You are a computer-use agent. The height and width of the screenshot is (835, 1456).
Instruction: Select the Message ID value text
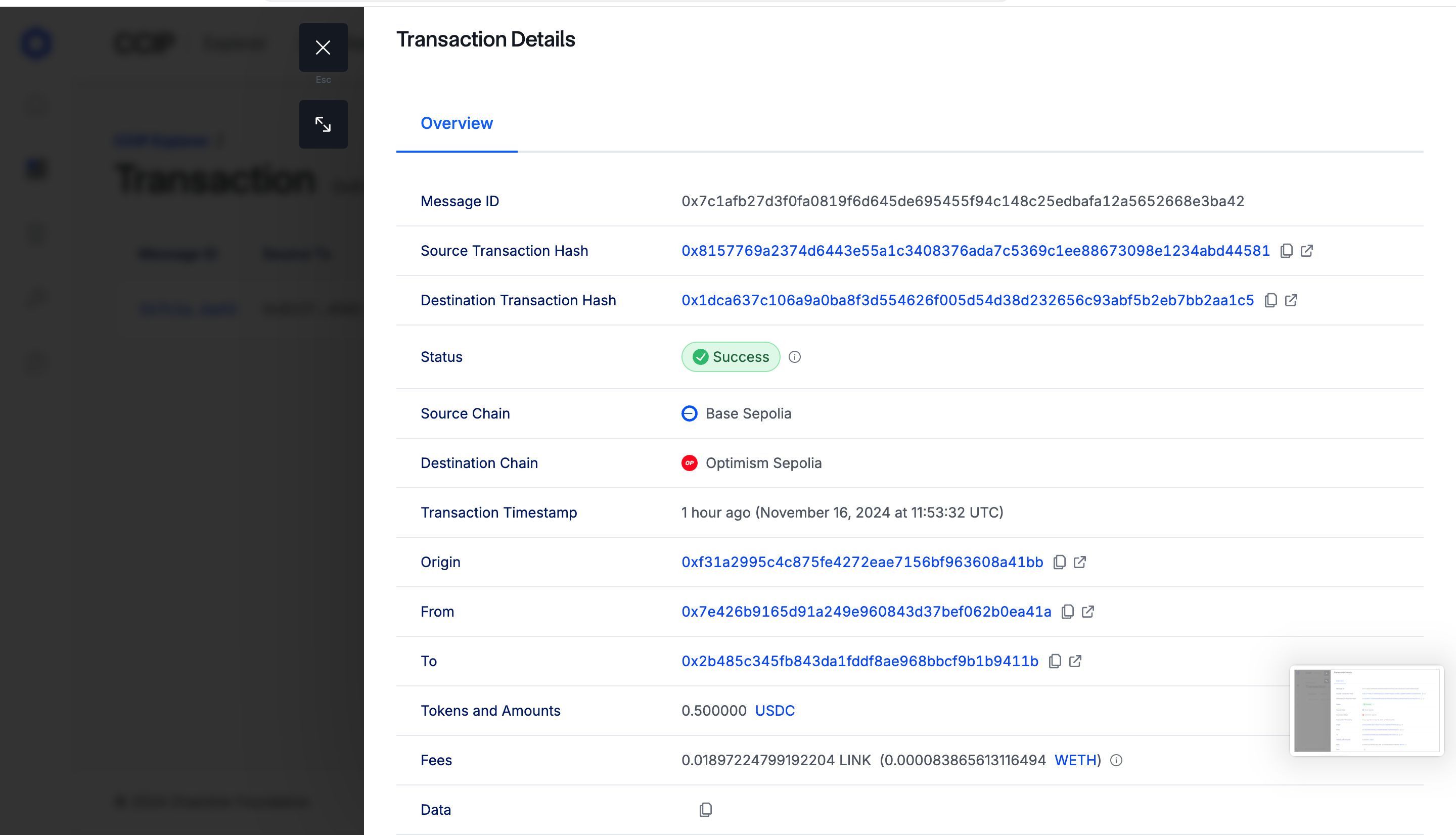(962, 201)
